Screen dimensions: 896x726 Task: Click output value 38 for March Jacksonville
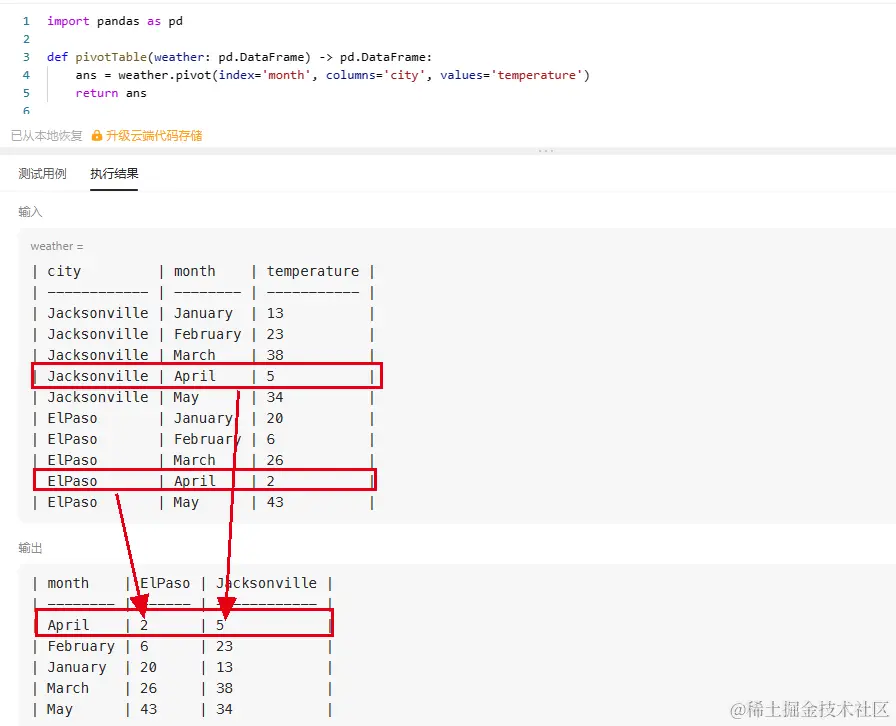[x=225, y=688]
